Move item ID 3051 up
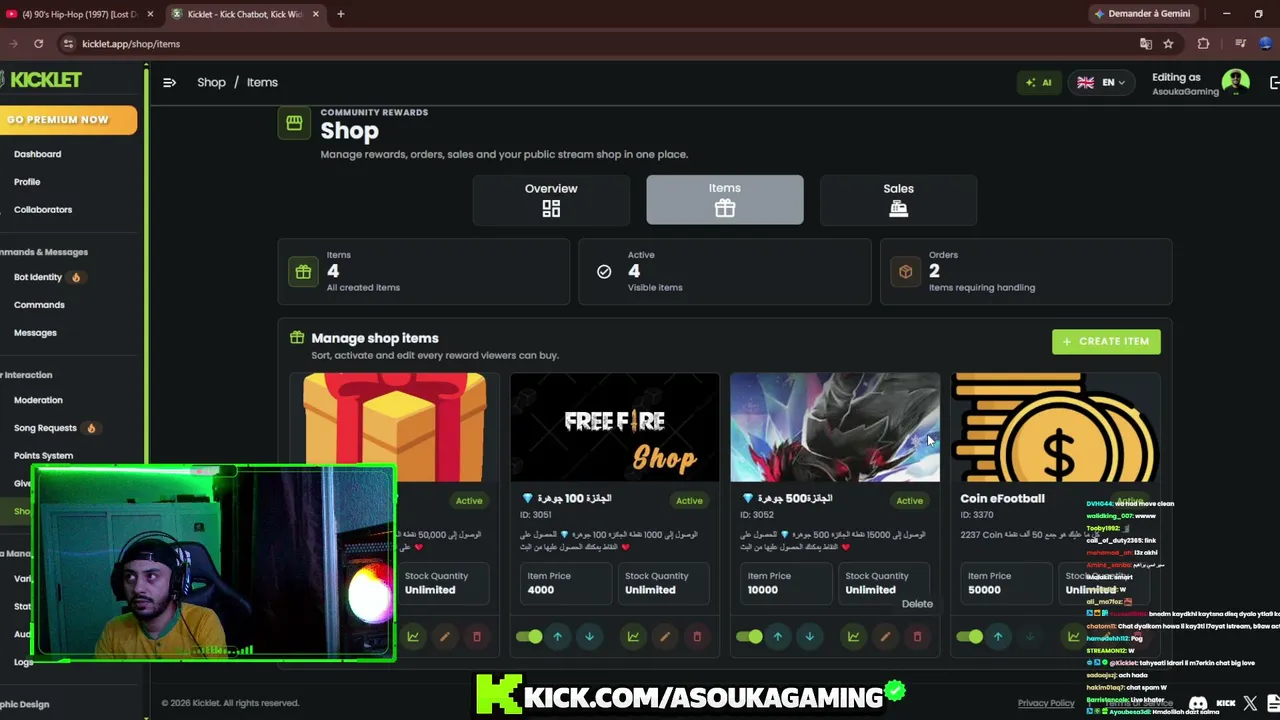Image resolution: width=1280 pixels, height=720 pixels. (557, 637)
